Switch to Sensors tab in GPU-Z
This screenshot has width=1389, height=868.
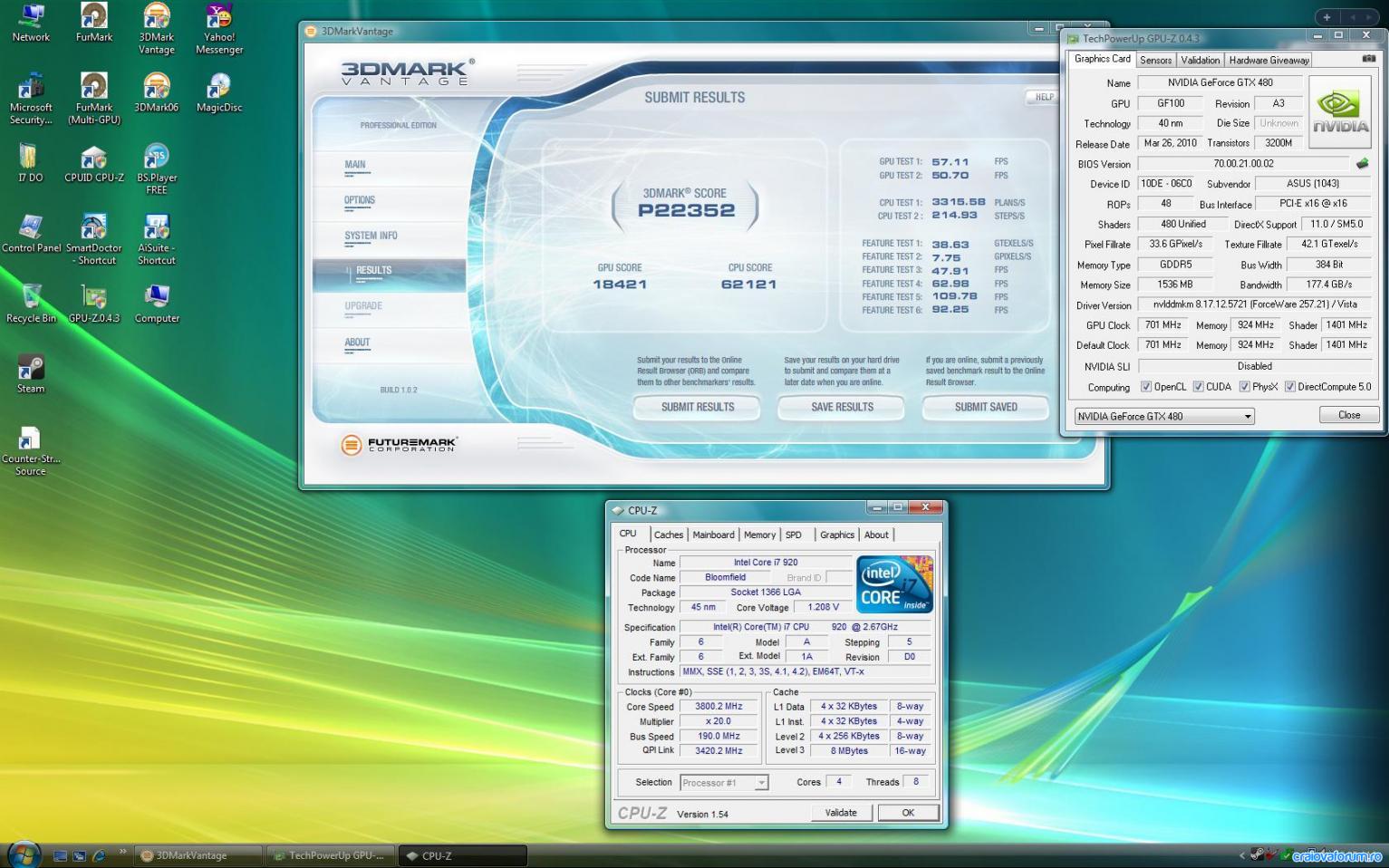point(1155,60)
